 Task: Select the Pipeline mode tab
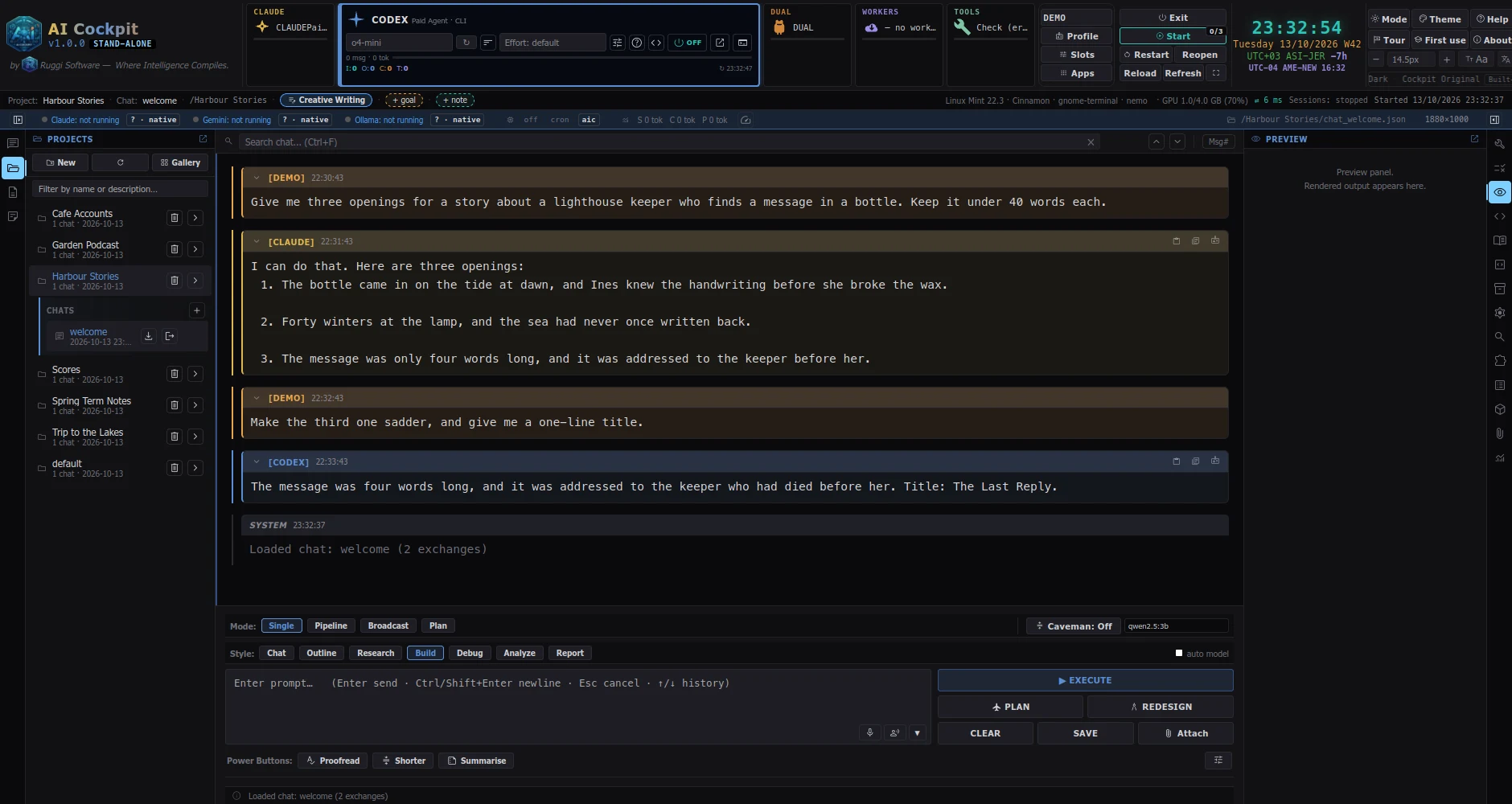pyautogui.click(x=331, y=626)
